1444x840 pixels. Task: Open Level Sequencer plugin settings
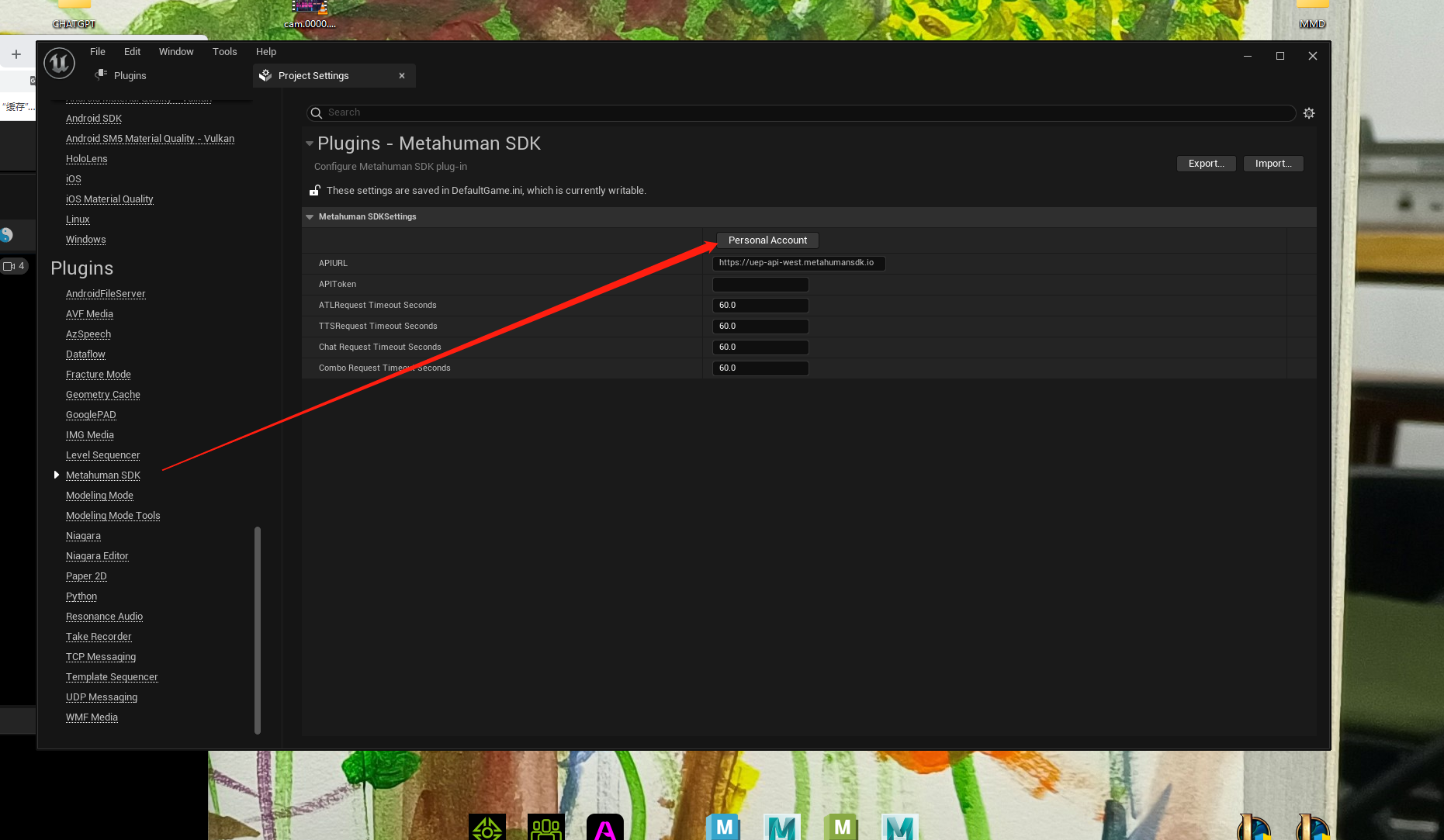pyautogui.click(x=103, y=455)
